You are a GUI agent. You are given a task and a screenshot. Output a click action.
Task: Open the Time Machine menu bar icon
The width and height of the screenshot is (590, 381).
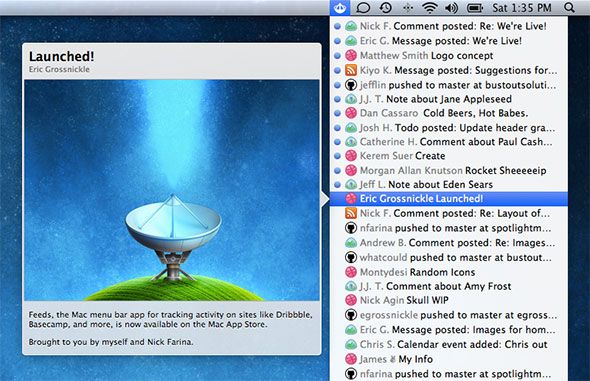[x=386, y=8]
